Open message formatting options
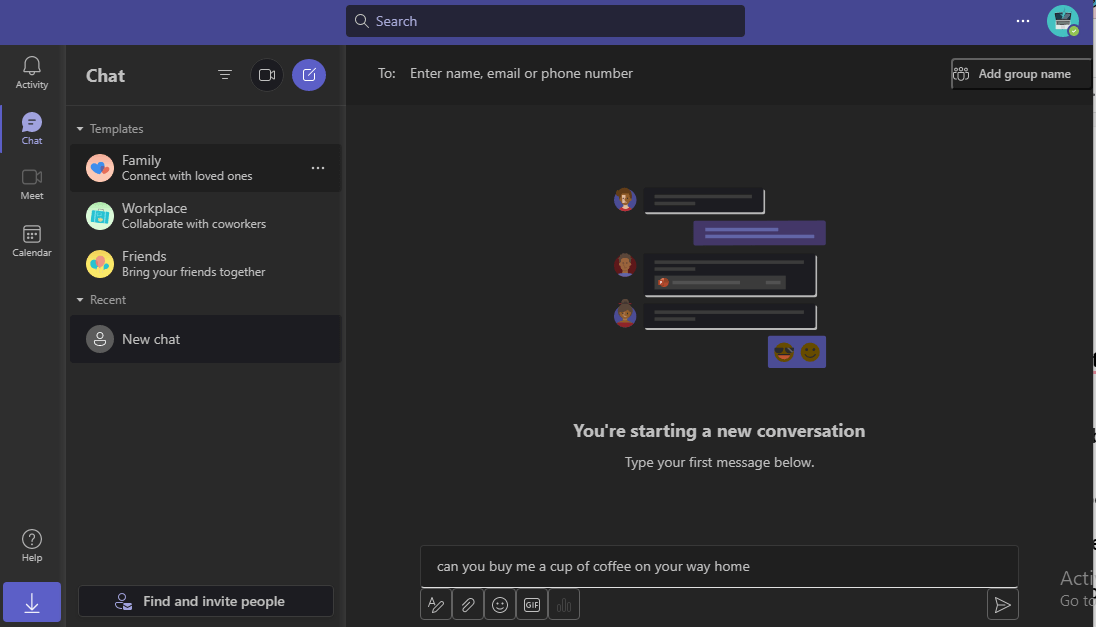Viewport: 1096px width, 627px height. click(x=435, y=604)
